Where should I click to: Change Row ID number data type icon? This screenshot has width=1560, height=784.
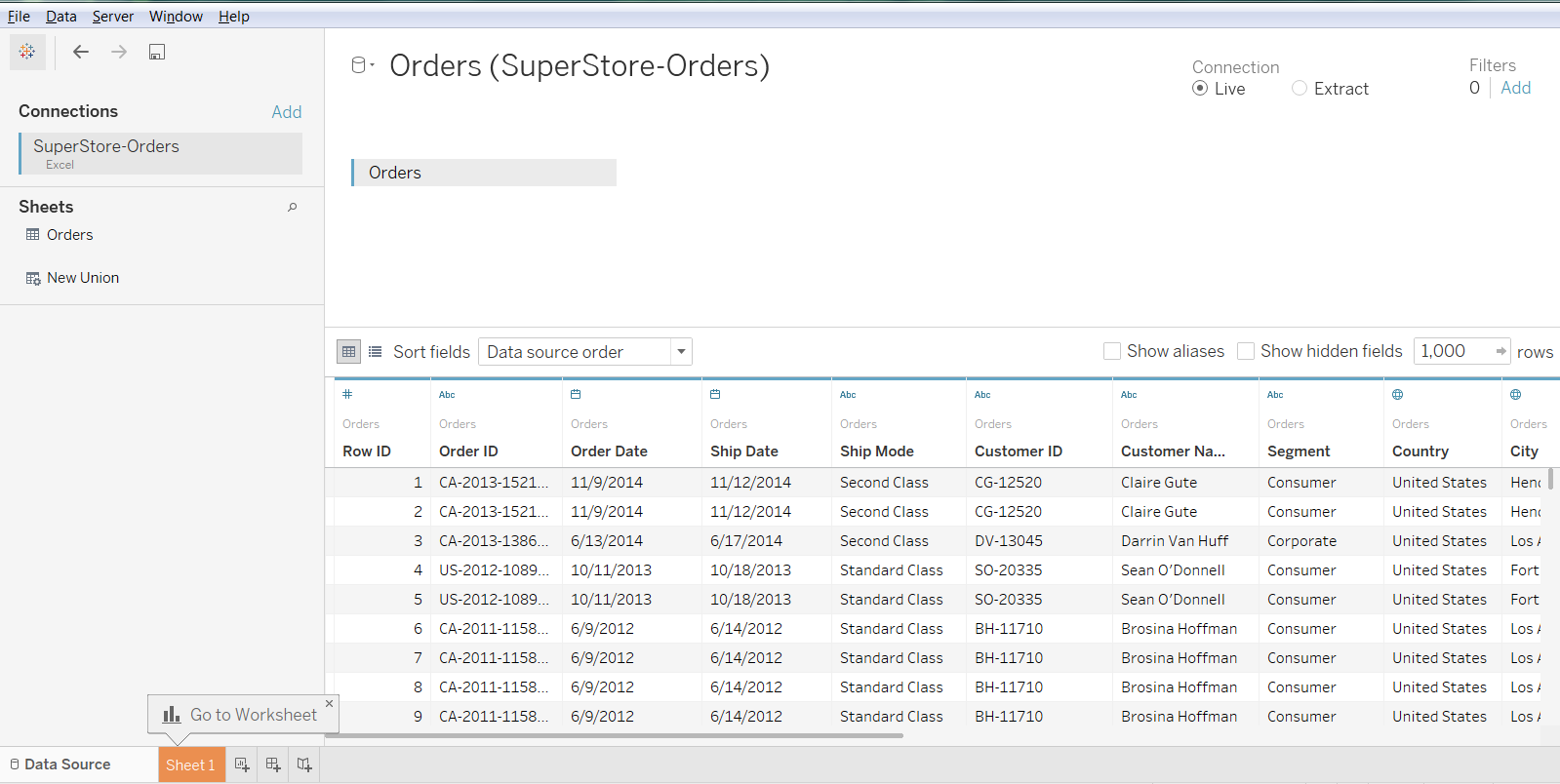point(347,394)
